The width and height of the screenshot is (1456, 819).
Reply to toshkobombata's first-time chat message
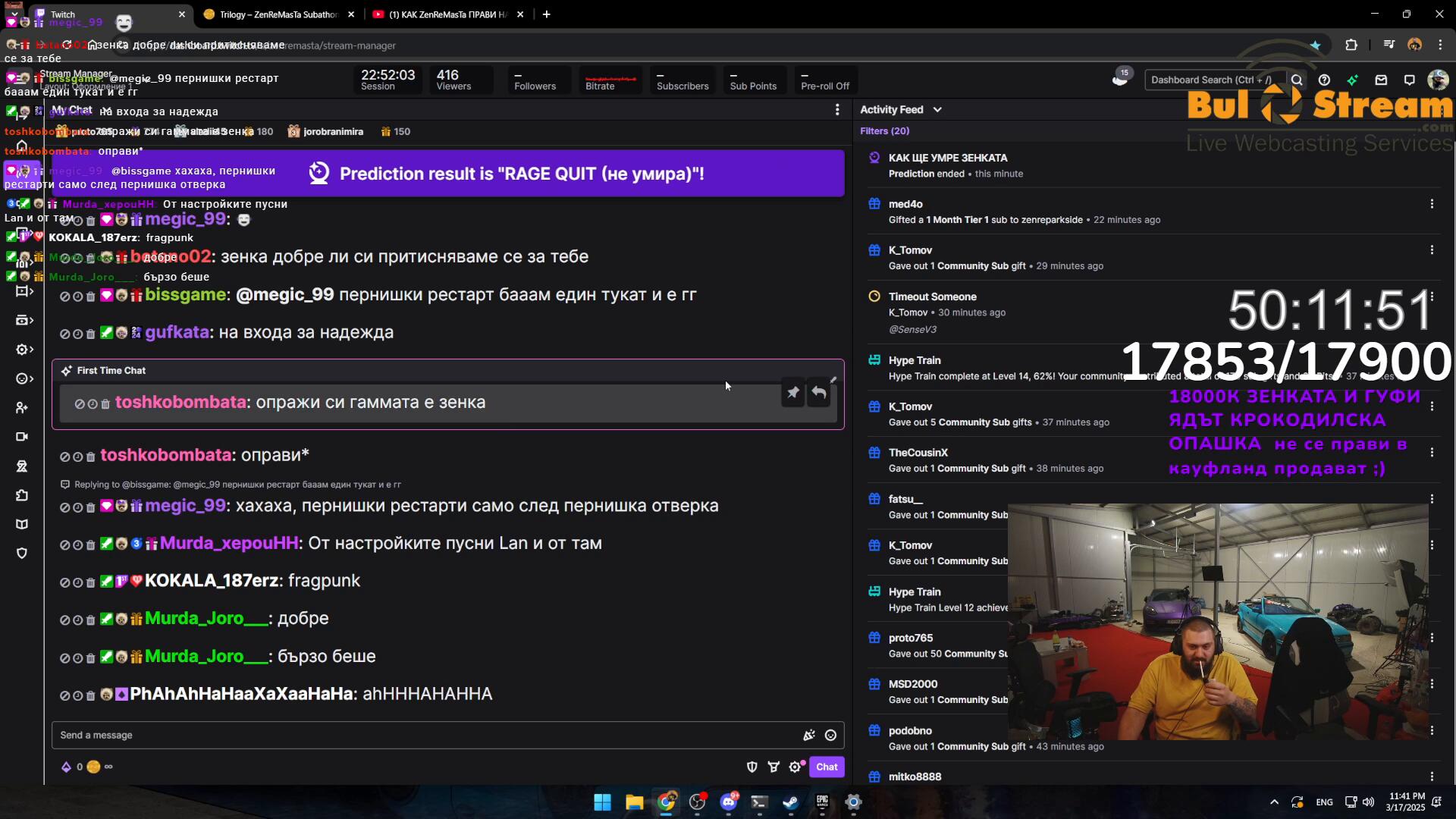(819, 393)
